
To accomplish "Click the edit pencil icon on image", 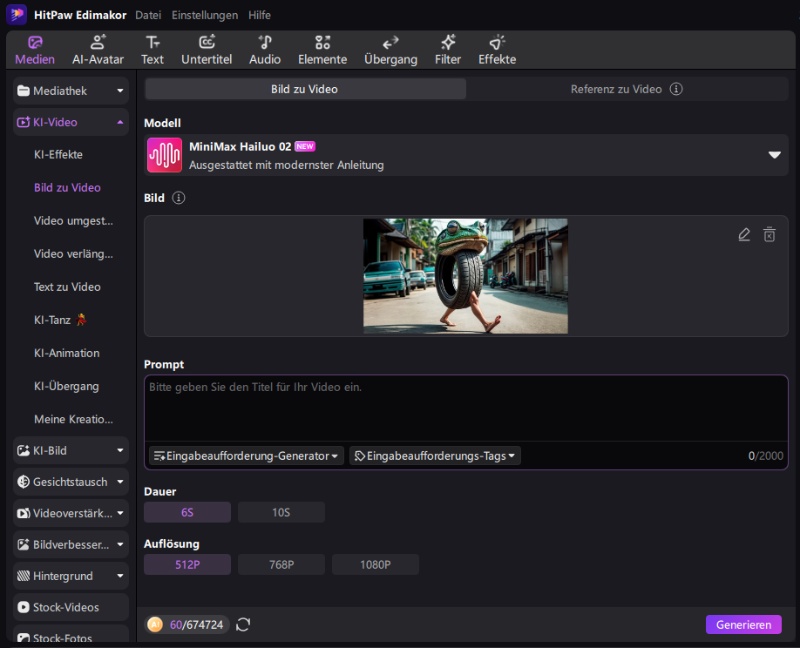I will (x=743, y=234).
